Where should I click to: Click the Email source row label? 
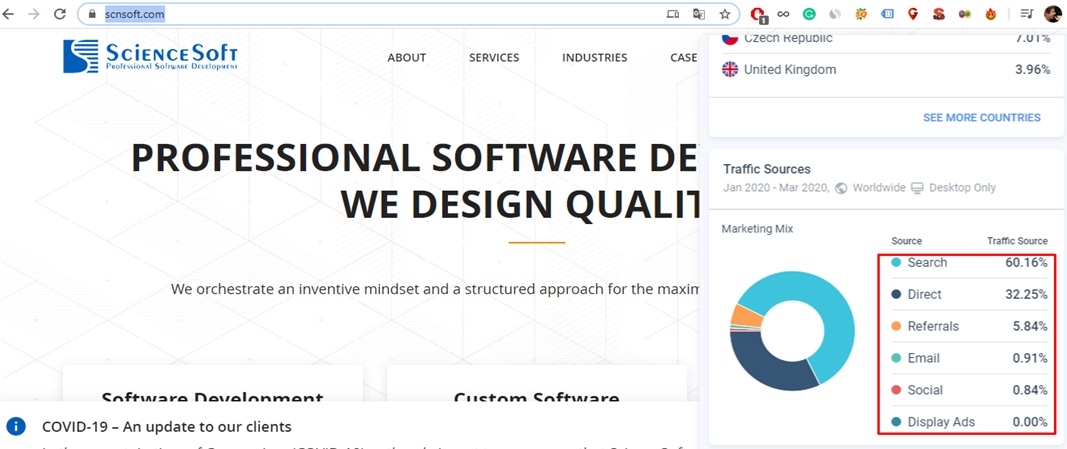point(923,359)
